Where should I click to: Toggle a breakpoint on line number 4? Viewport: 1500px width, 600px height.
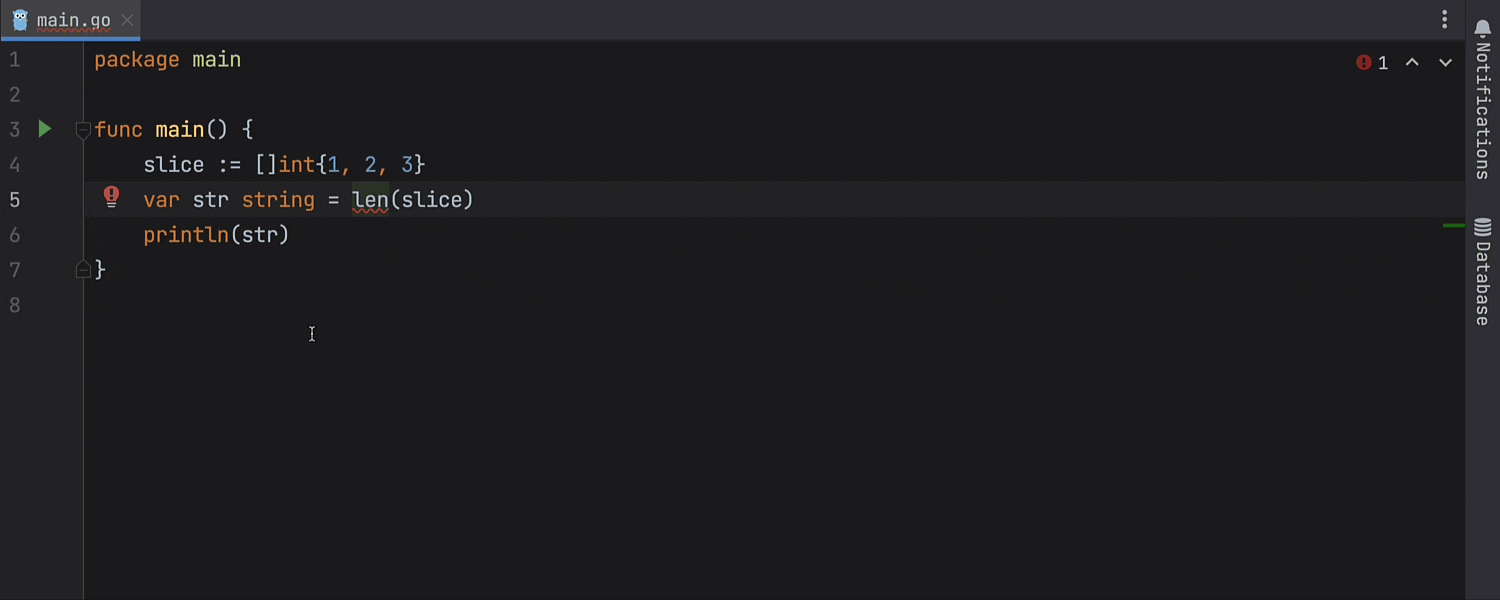pos(15,165)
